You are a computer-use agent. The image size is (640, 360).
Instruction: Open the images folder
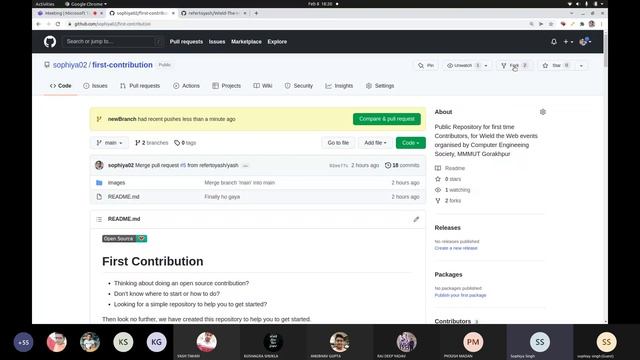pyautogui.click(x=116, y=182)
